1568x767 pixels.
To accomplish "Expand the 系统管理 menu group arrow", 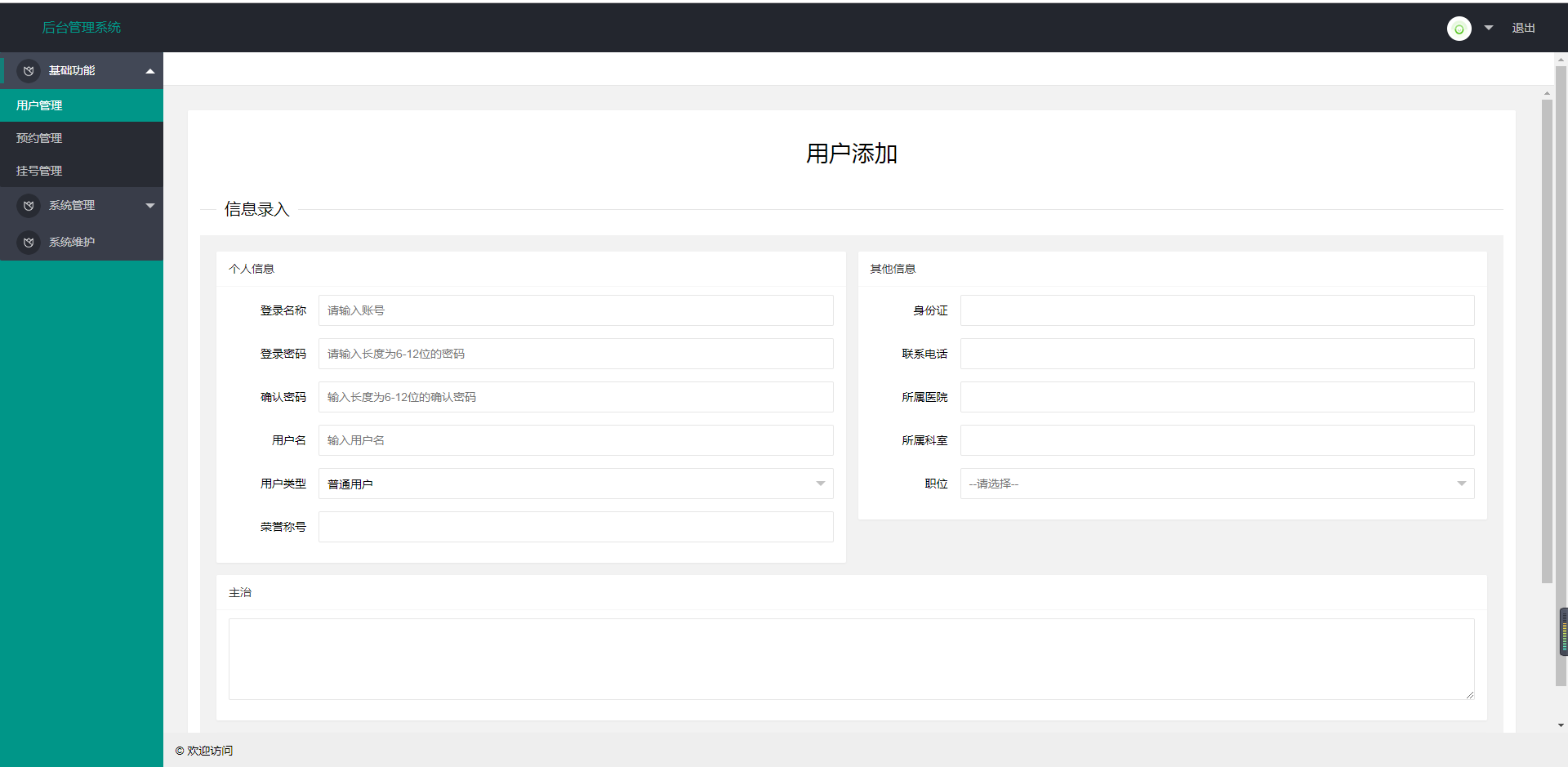I will (x=150, y=206).
